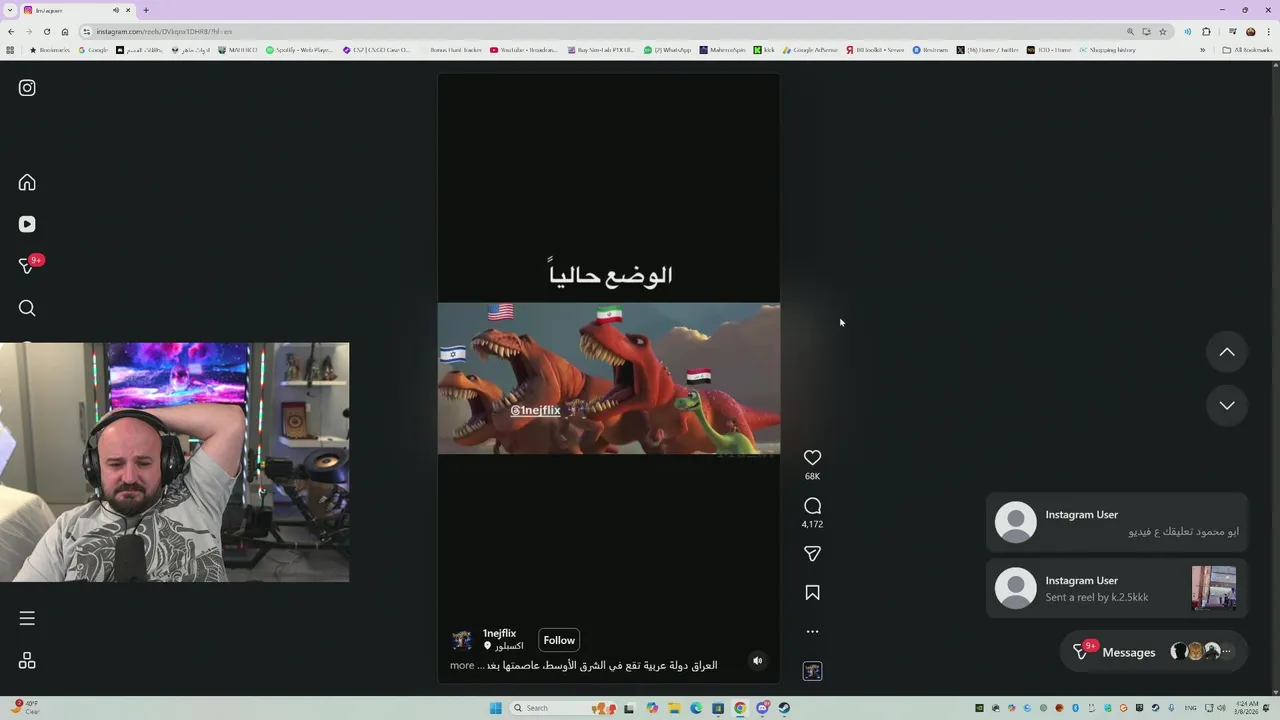
Task: Open Windows Start menu
Action: pyautogui.click(x=495, y=708)
